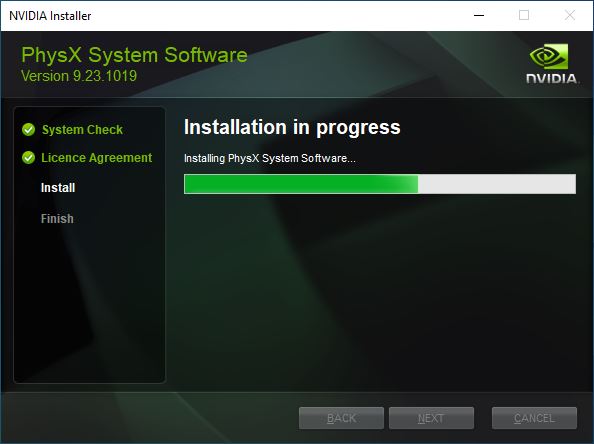Click the green filled part of progress bar
The width and height of the screenshot is (594, 444).
[301, 184]
